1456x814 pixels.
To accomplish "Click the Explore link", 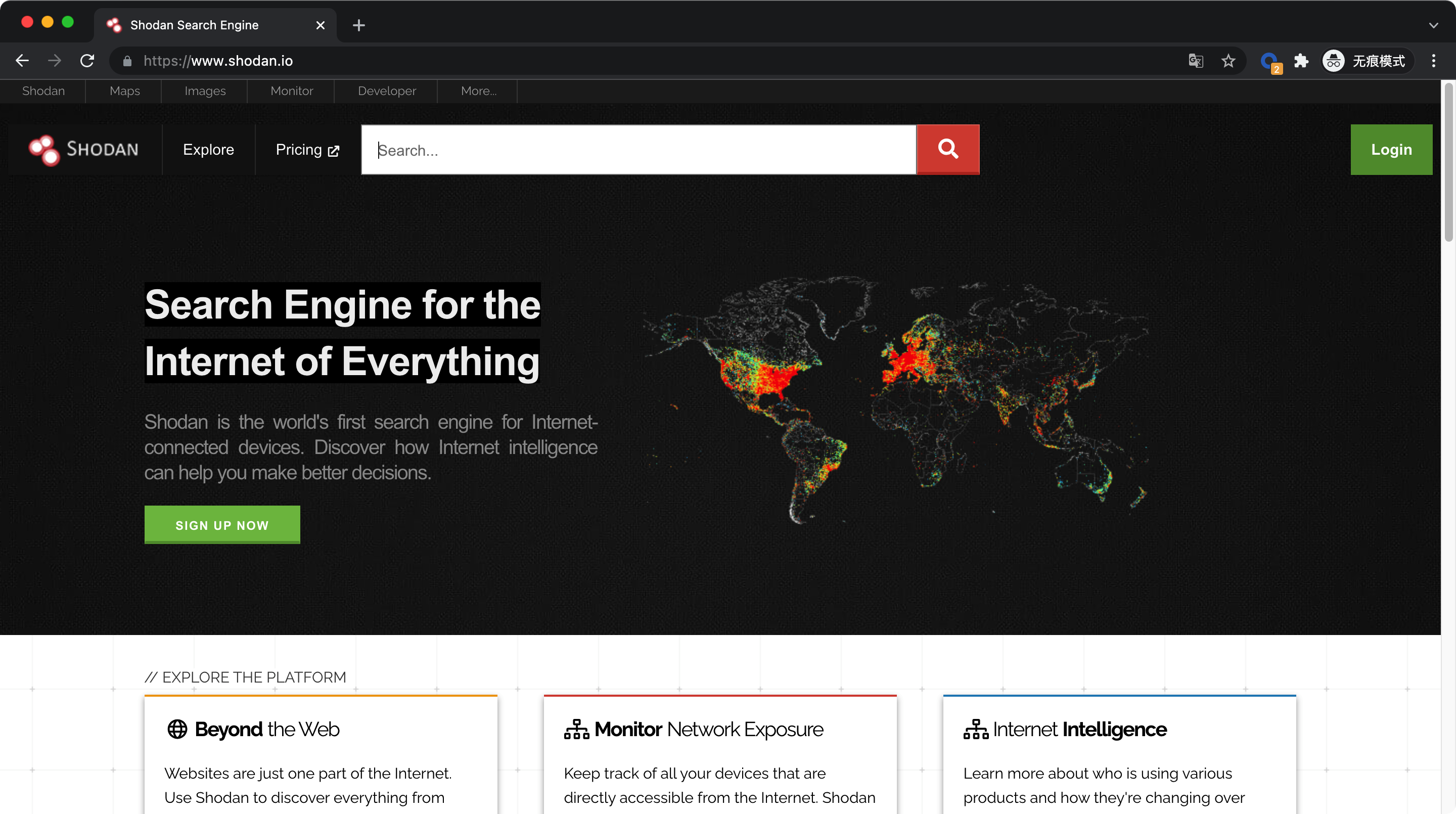I will [208, 150].
